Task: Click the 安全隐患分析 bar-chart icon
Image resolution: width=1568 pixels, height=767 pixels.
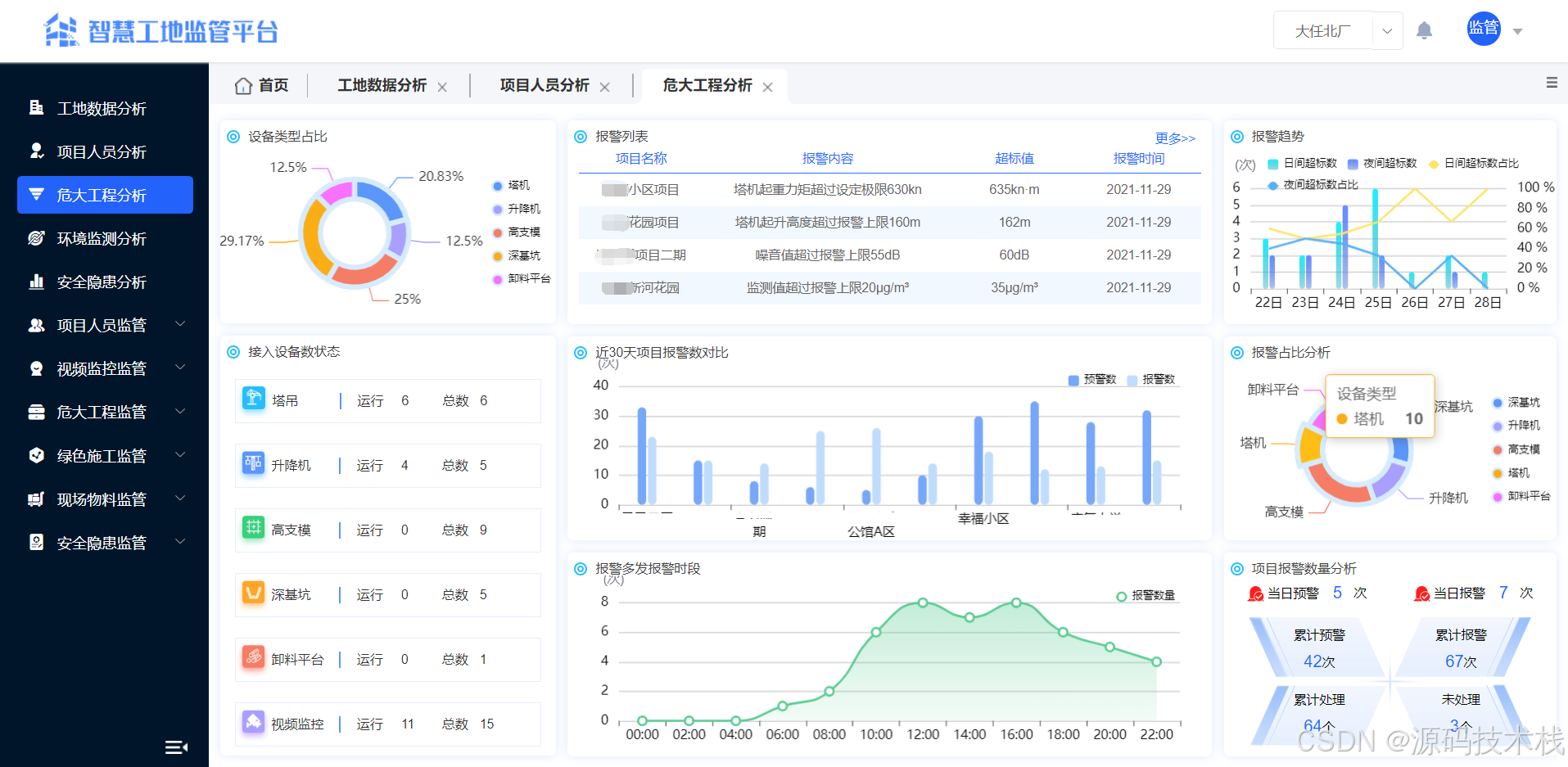Action: 36,281
